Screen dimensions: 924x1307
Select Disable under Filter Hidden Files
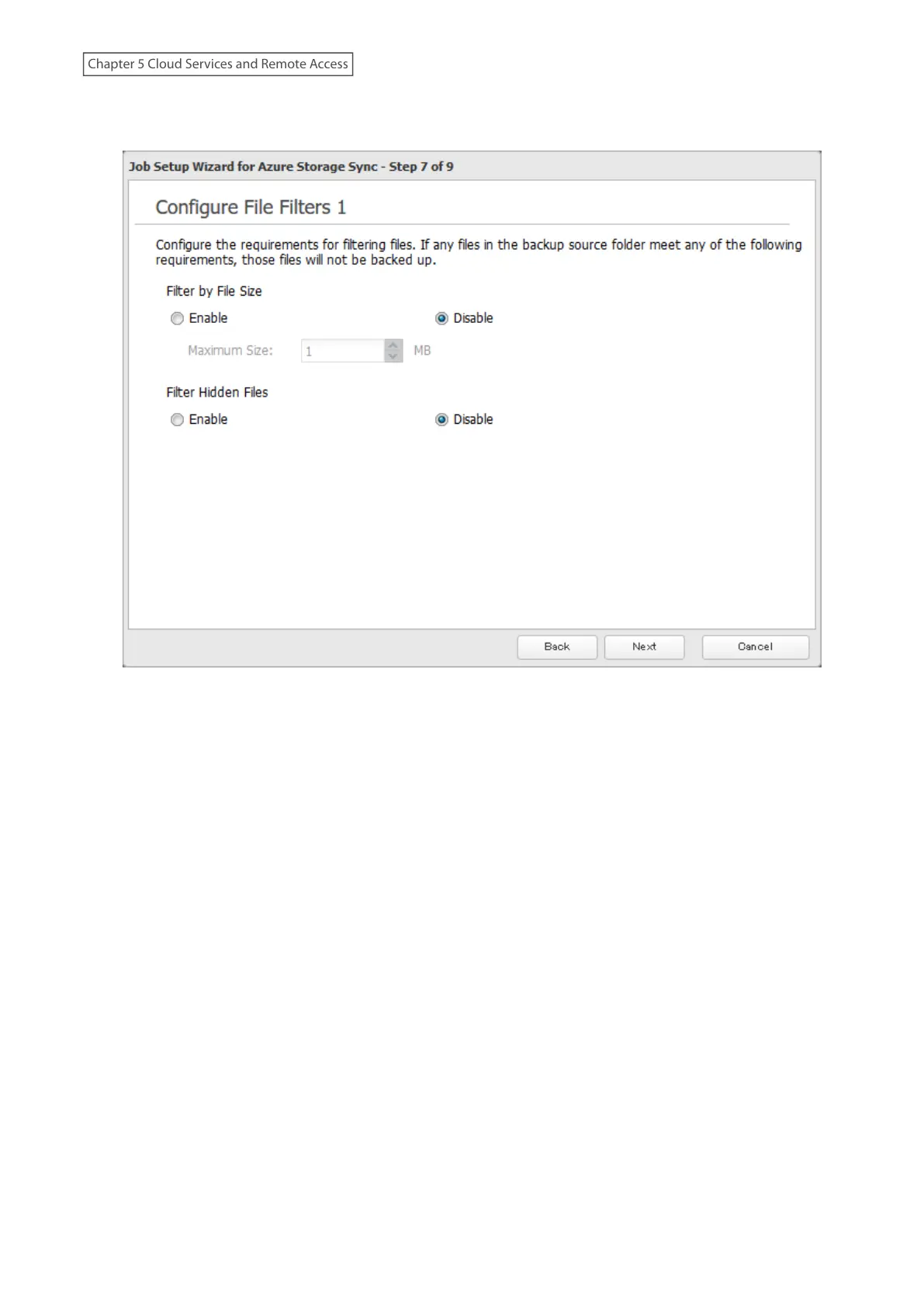[x=441, y=419]
